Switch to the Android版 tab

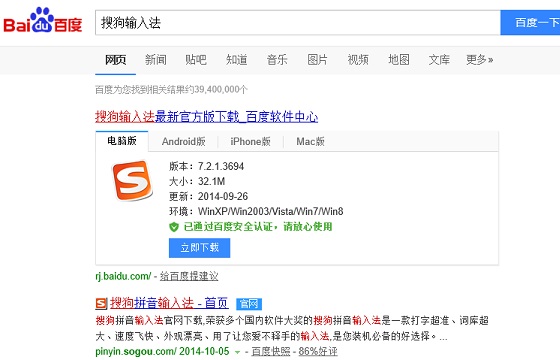pyautogui.click(x=184, y=141)
